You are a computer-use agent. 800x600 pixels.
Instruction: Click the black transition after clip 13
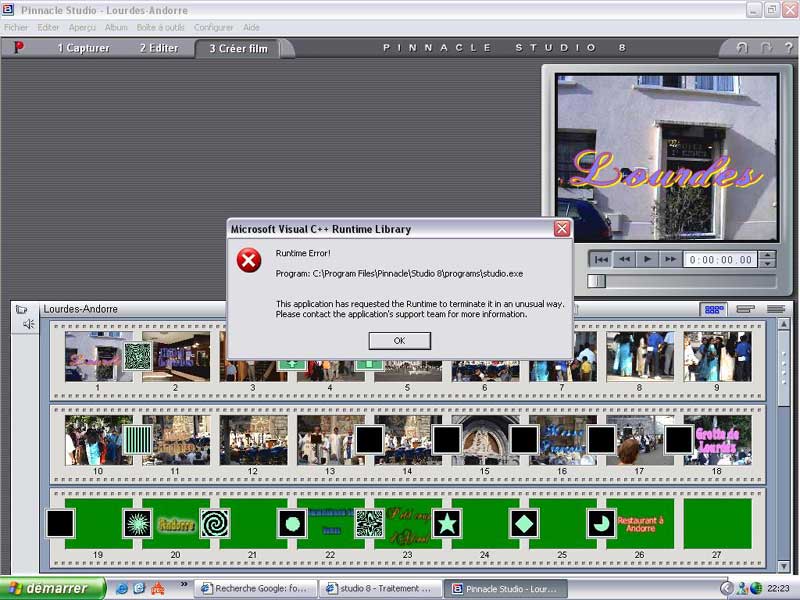369,439
